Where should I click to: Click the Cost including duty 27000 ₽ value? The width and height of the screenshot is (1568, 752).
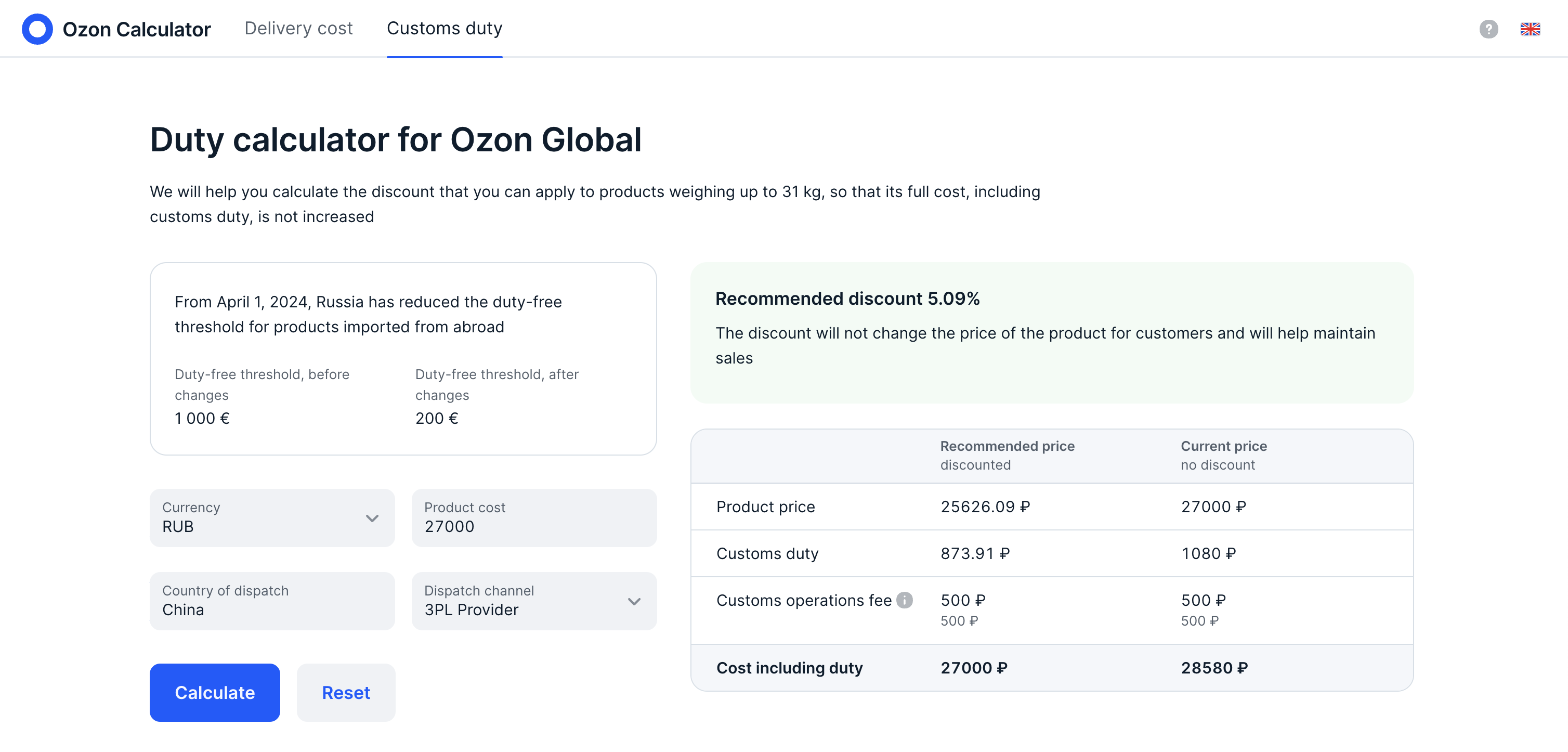(974, 668)
